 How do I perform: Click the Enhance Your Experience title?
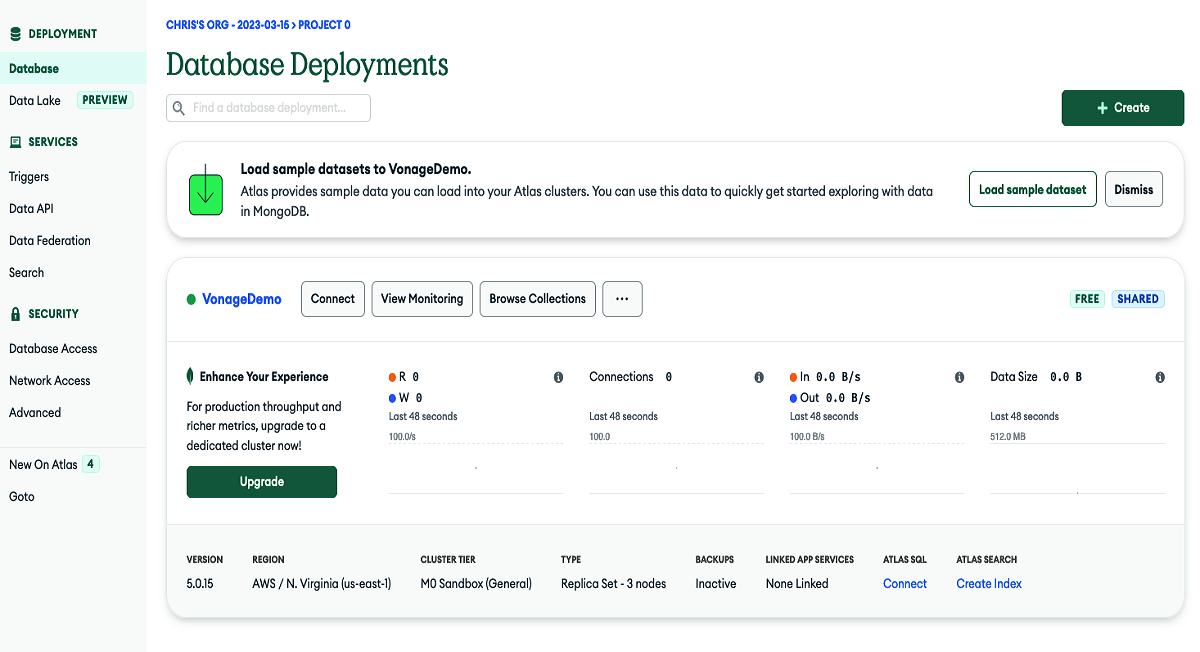tap(264, 377)
